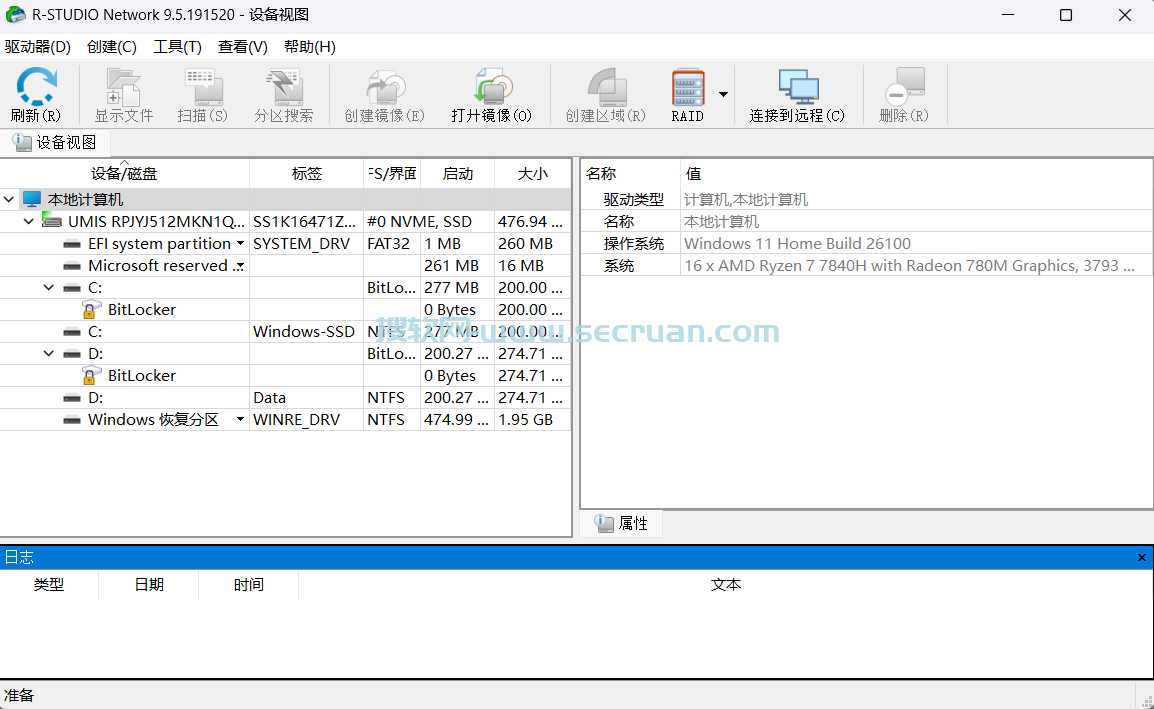Open the Windows 恢复分区 dropdown arrow
This screenshot has height=709, width=1154.
[x=240, y=420]
